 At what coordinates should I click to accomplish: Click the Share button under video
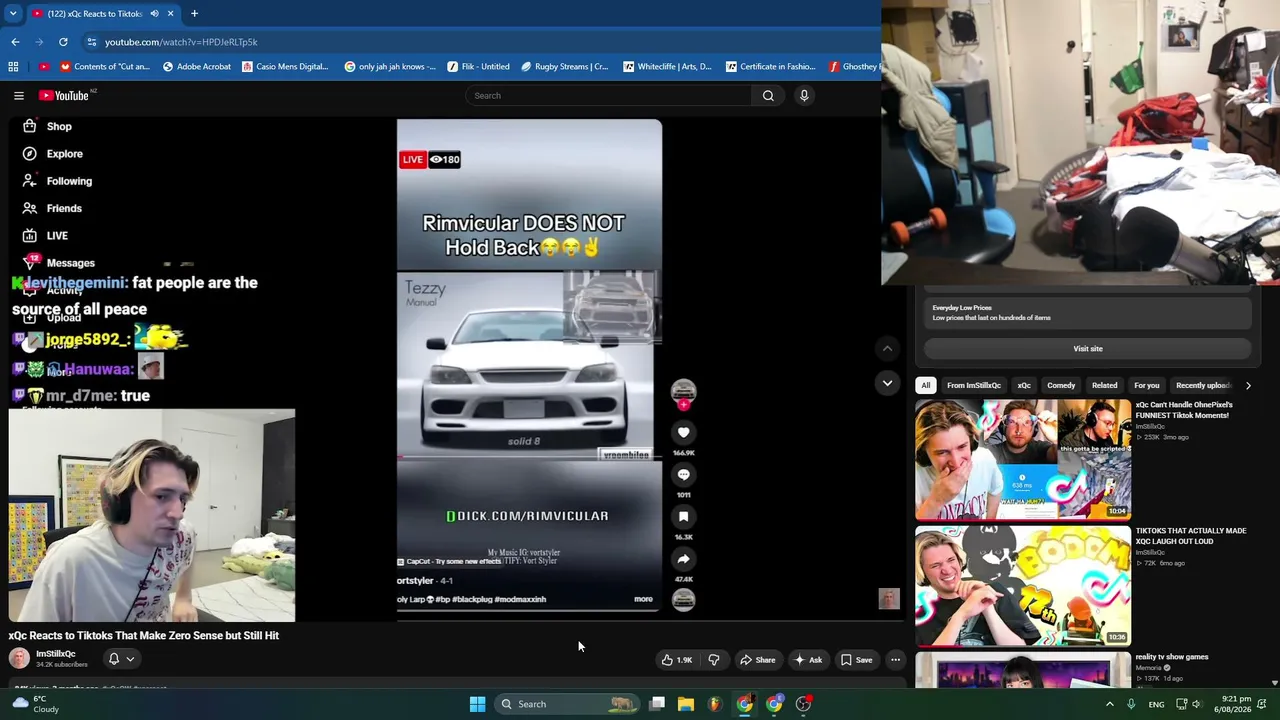click(x=757, y=660)
